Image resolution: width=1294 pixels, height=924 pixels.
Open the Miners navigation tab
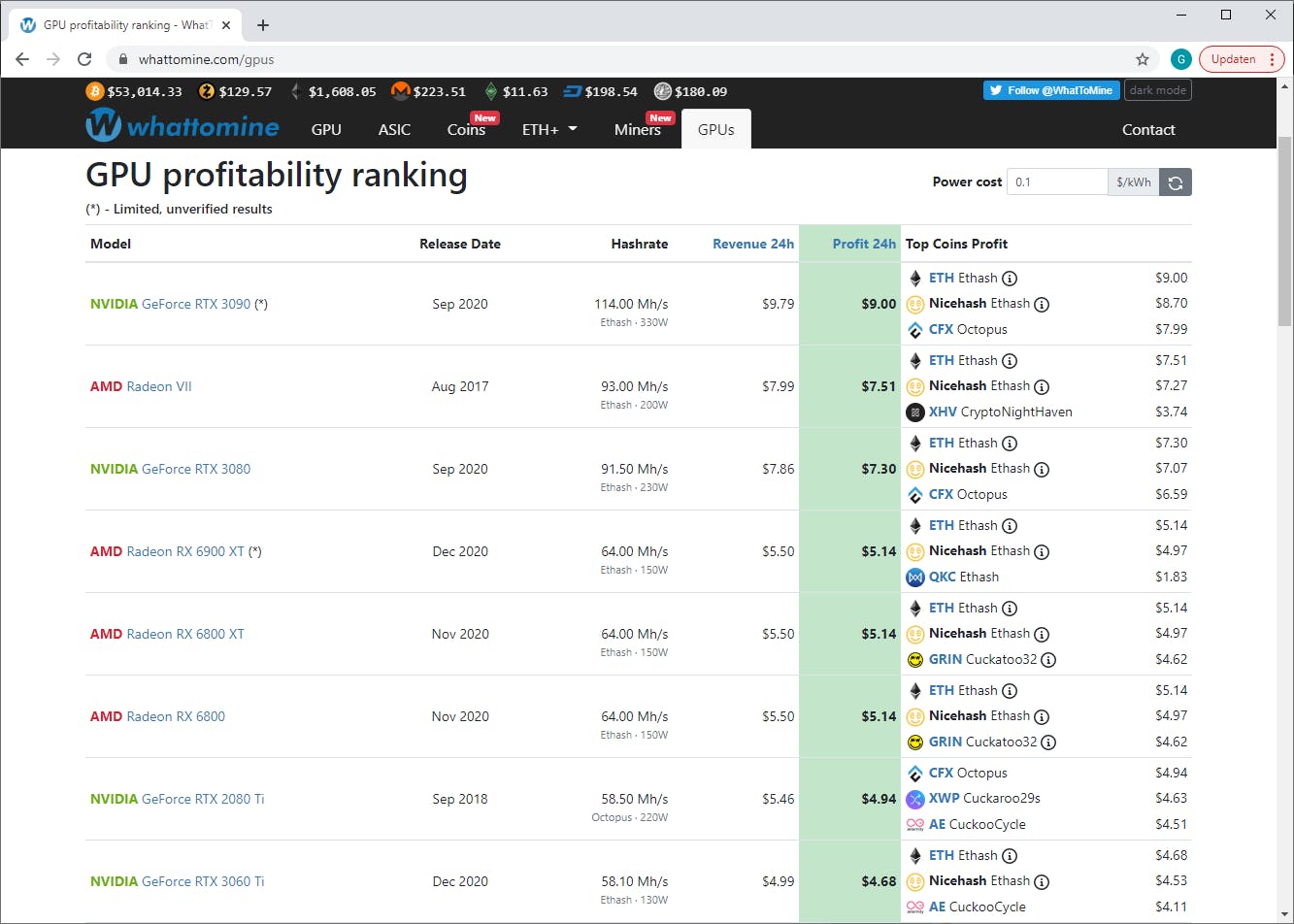(638, 129)
